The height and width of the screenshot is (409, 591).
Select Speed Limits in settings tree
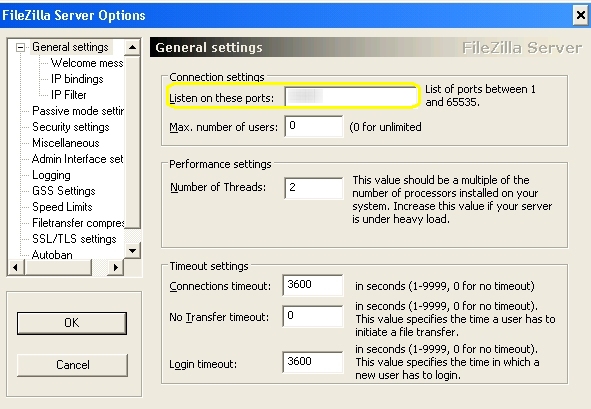click(62, 207)
